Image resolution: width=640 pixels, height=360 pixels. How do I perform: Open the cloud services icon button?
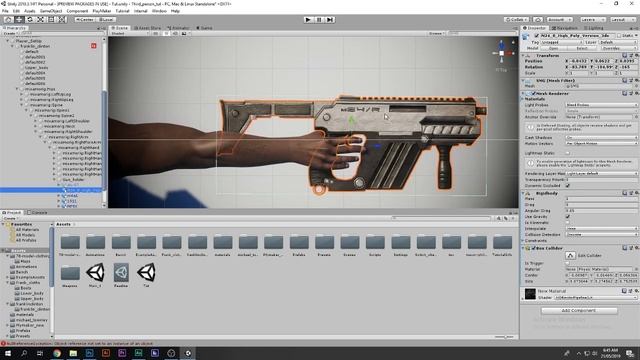click(538, 19)
